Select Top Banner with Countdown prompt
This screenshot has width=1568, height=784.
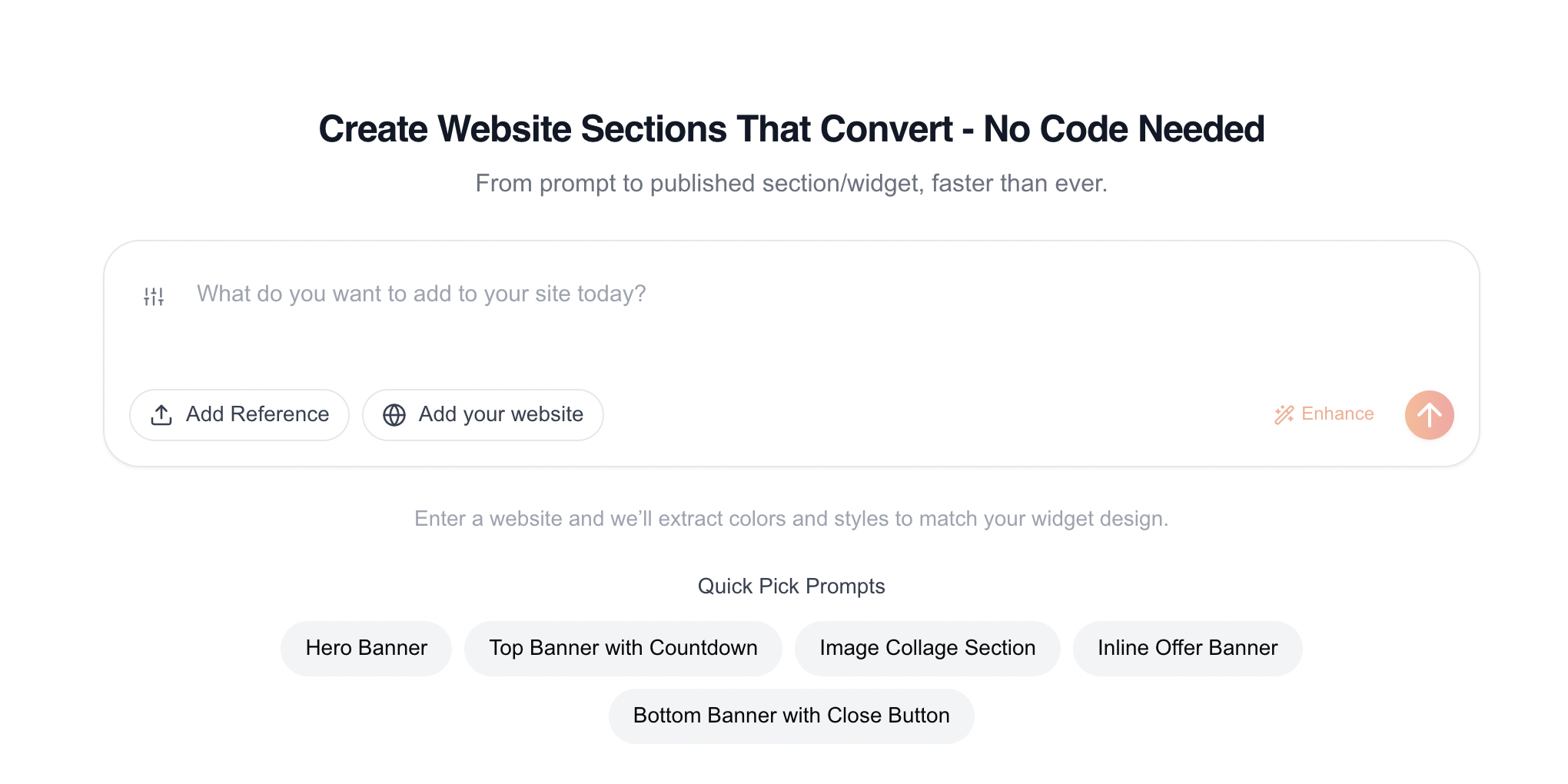click(623, 648)
